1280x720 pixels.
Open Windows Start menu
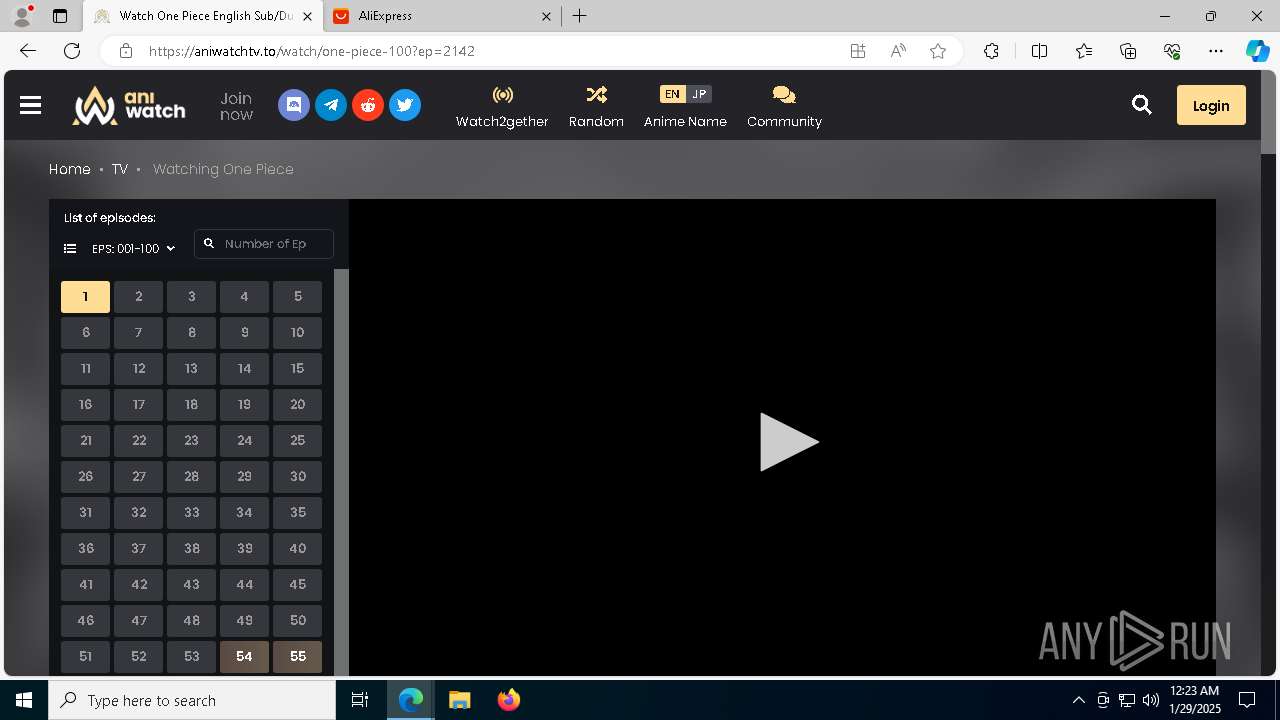24,700
